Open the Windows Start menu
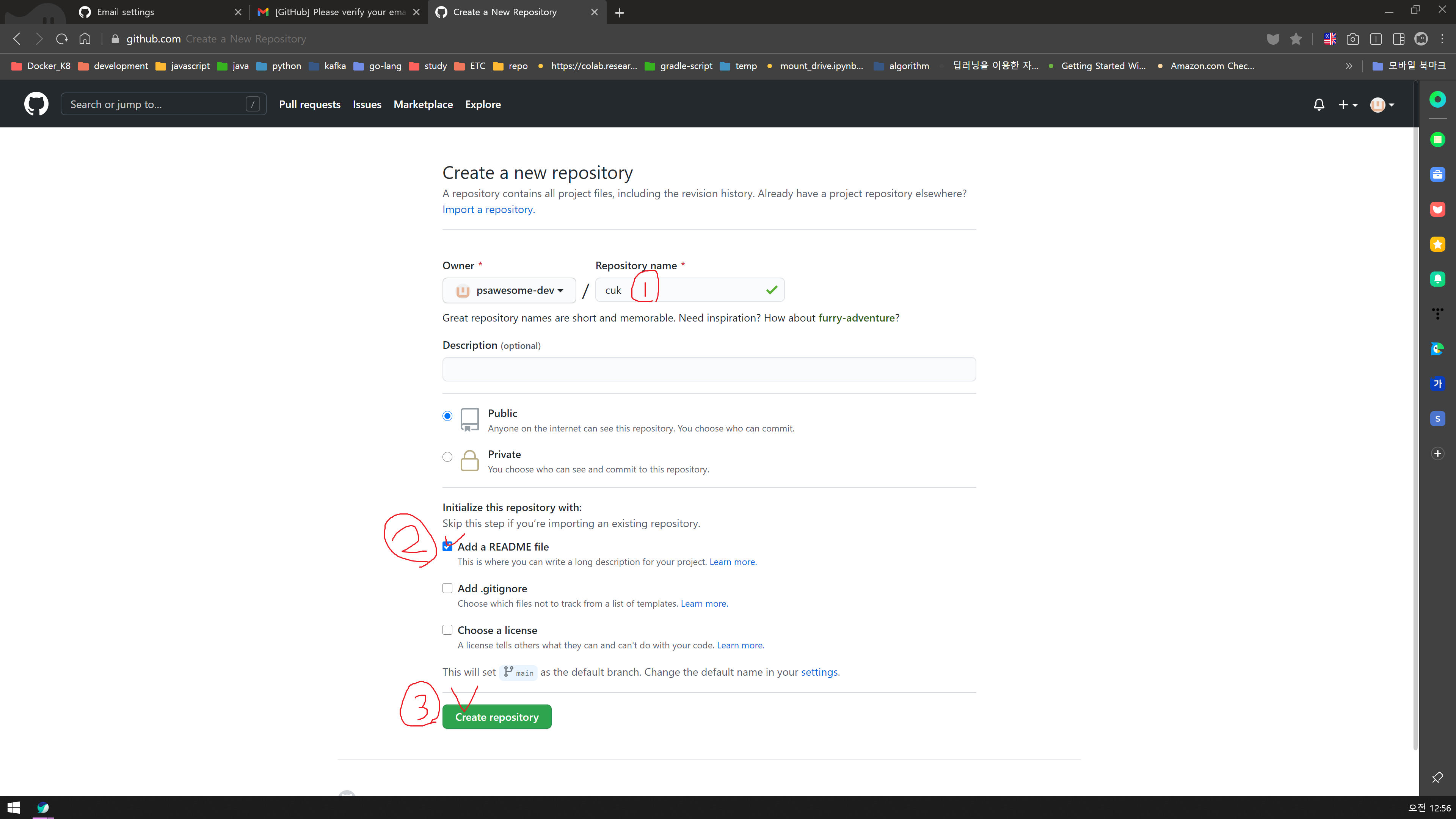 [x=14, y=808]
